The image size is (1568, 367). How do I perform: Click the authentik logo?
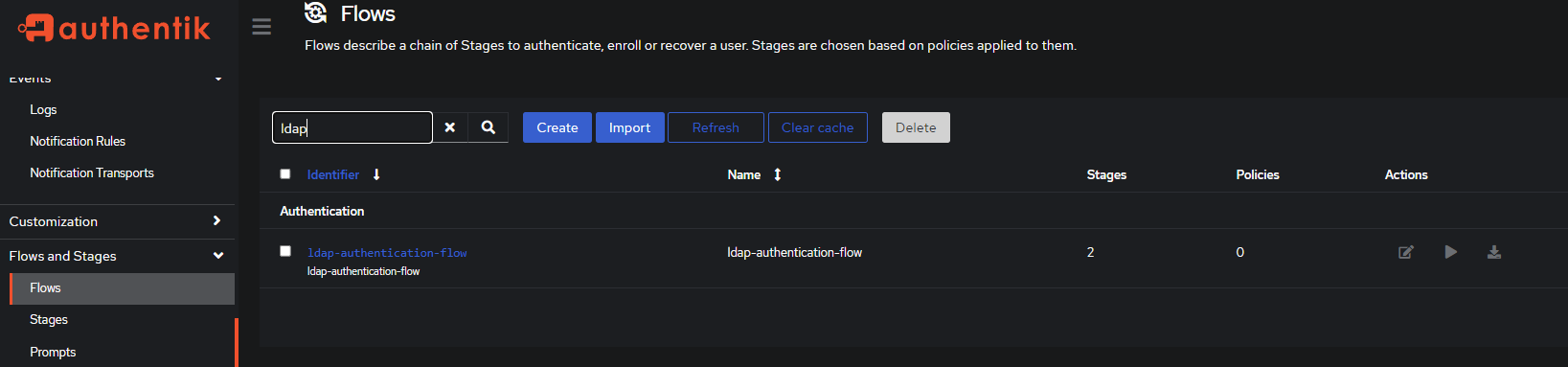[x=114, y=28]
